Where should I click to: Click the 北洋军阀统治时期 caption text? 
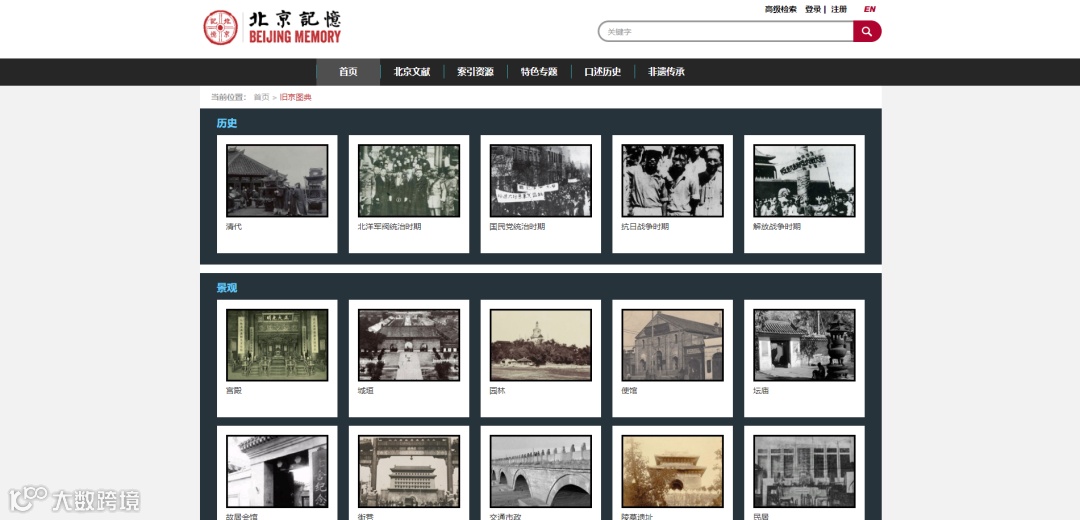[x=390, y=227]
